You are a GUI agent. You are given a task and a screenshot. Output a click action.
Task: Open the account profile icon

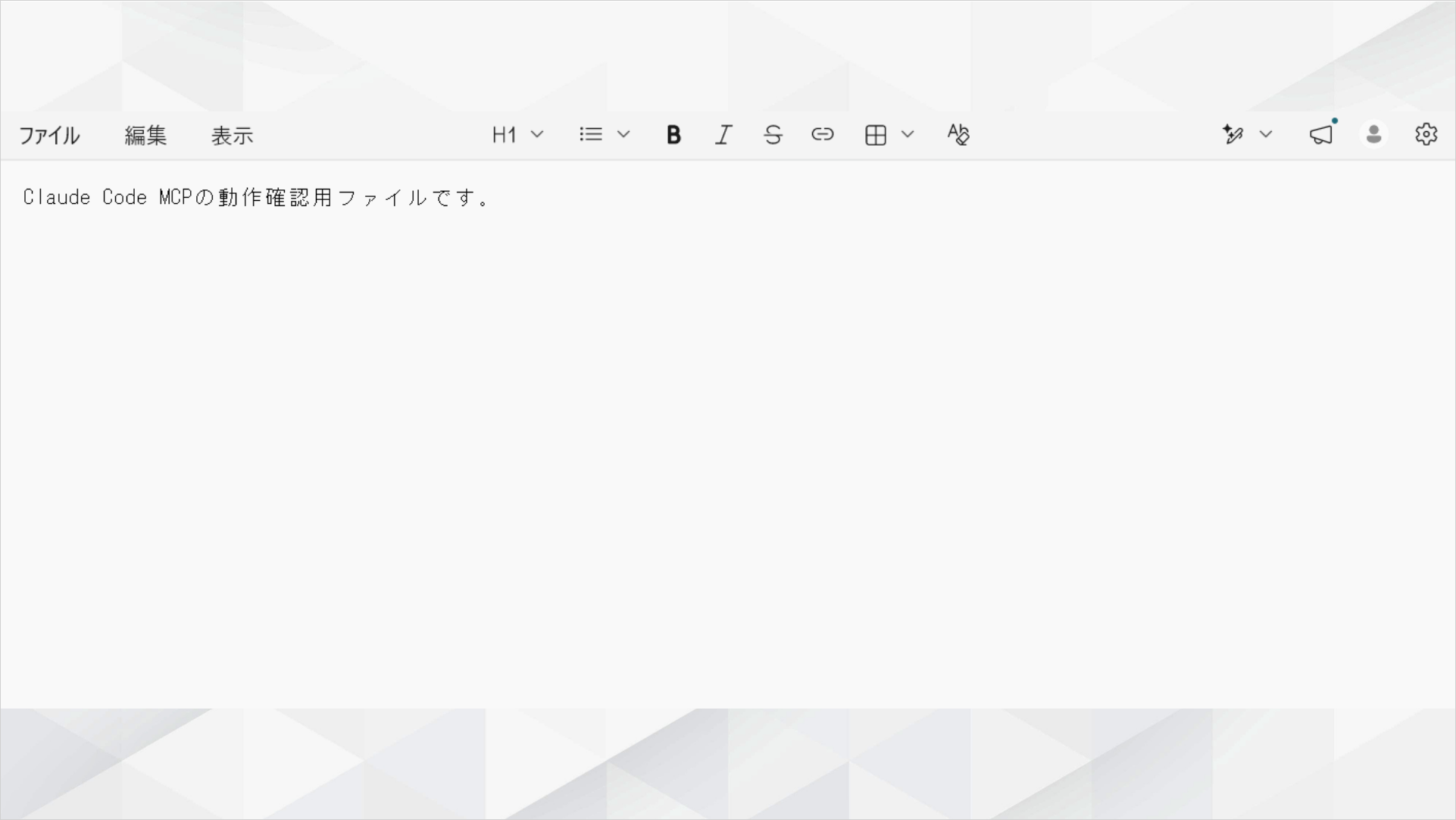tap(1374, 135)
